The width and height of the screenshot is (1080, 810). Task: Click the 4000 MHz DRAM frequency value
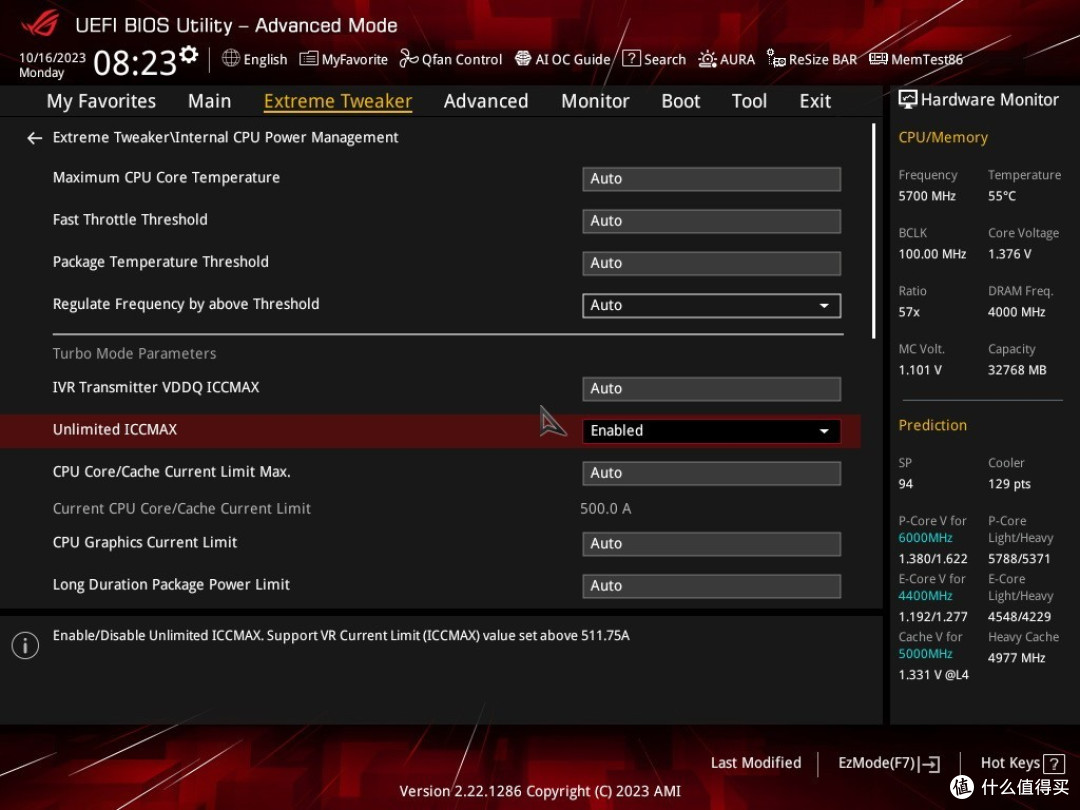[1016, 312]
